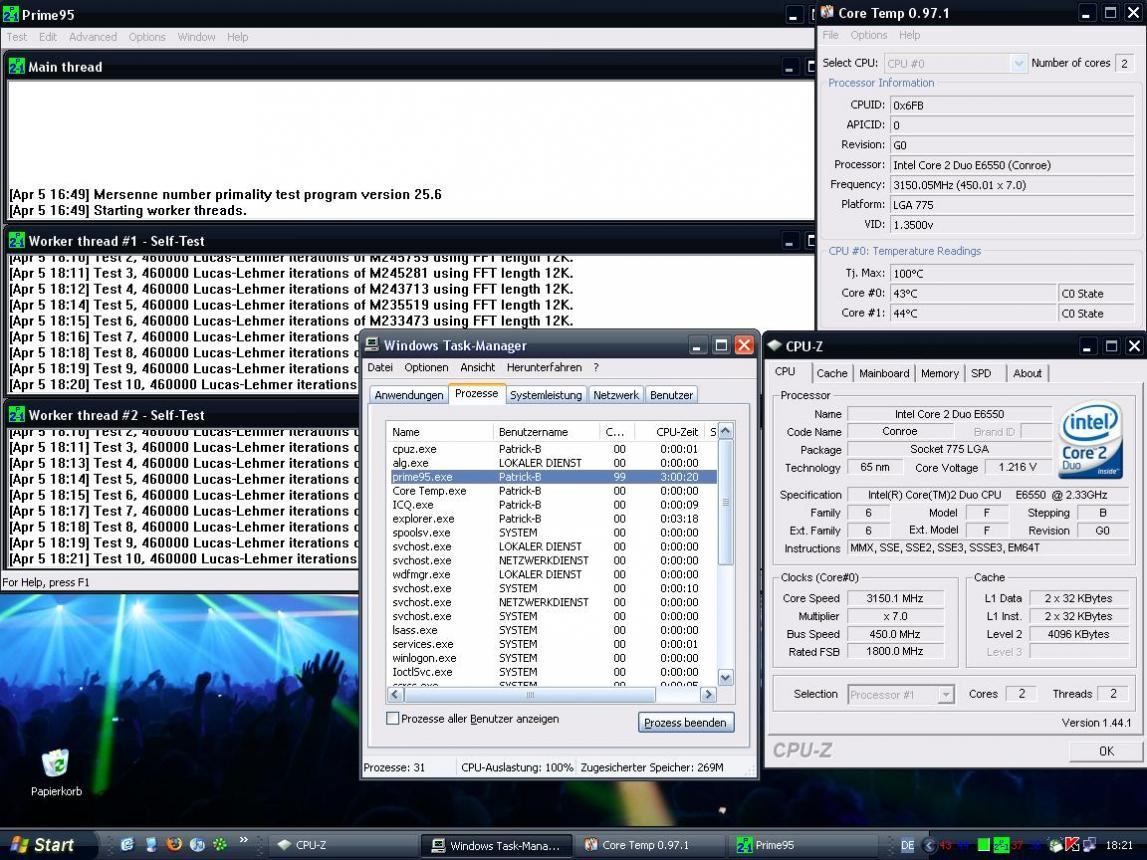The height and width of the screenshot is (860, 1147).
Task: Switch to Prime95 taskbar button
Action: pos(800,845)
